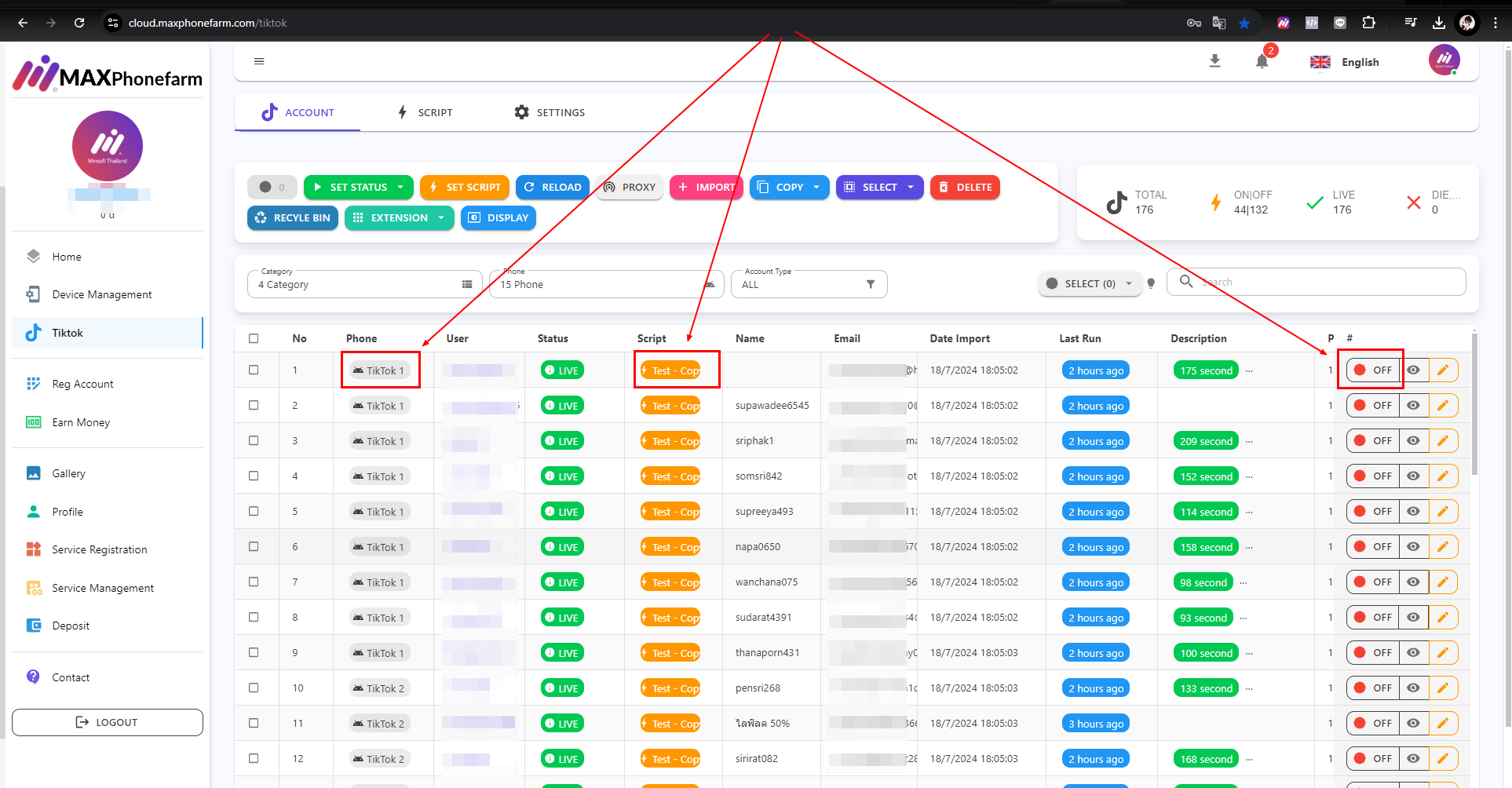
Task: Switch to the ACCOUNT tab
Action: point(298,112)
